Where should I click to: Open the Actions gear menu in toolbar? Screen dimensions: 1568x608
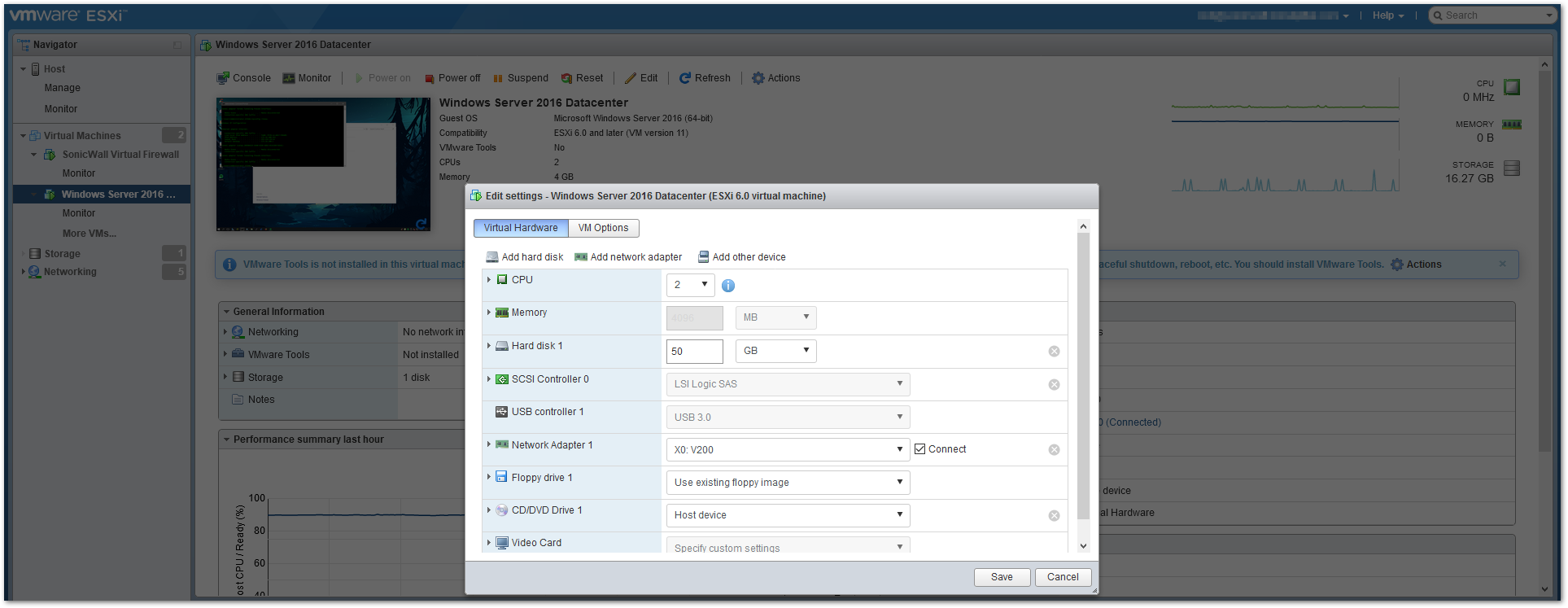[x=775, y=78]
